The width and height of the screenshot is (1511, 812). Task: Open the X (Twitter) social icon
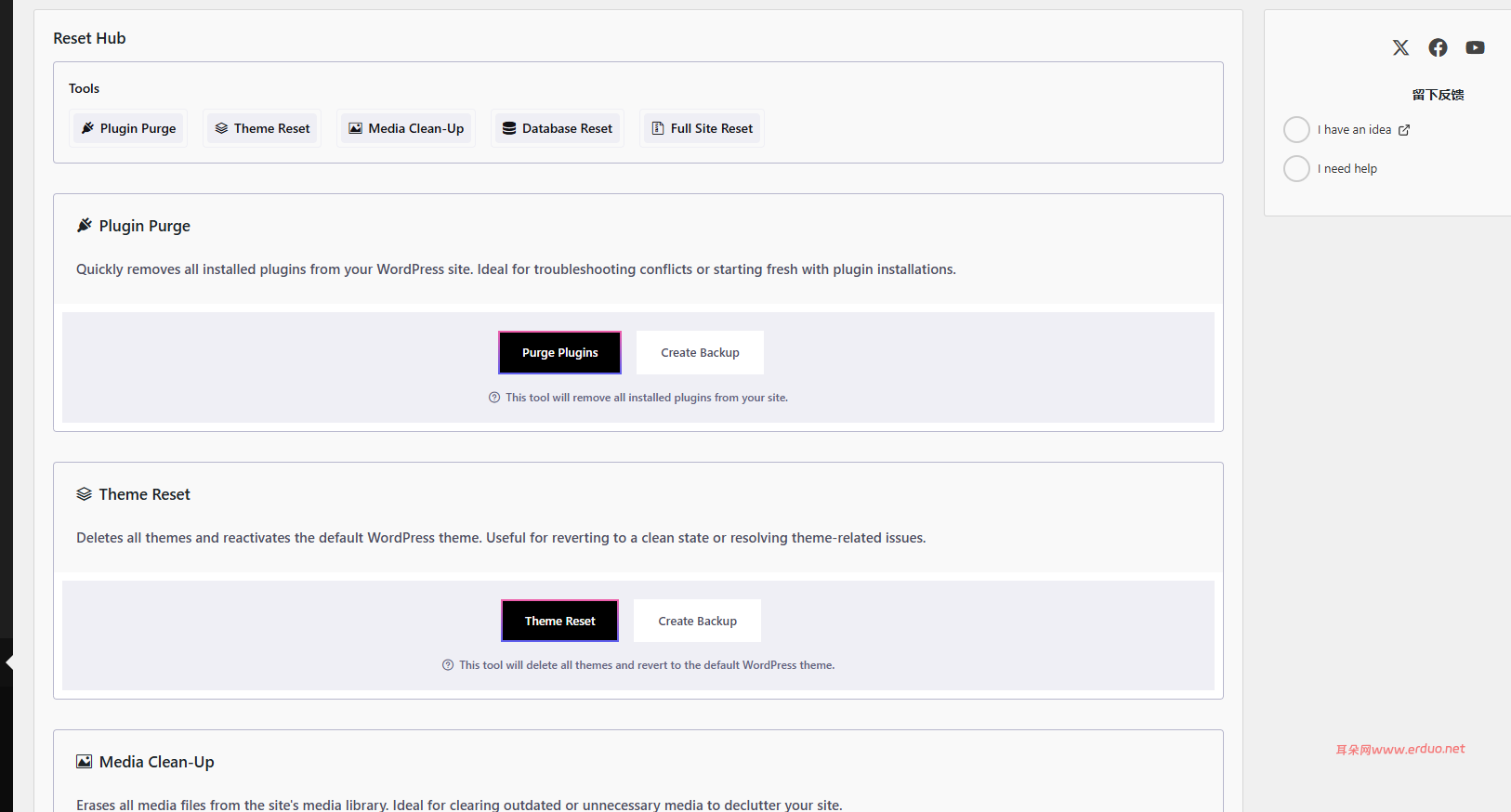1400,47
